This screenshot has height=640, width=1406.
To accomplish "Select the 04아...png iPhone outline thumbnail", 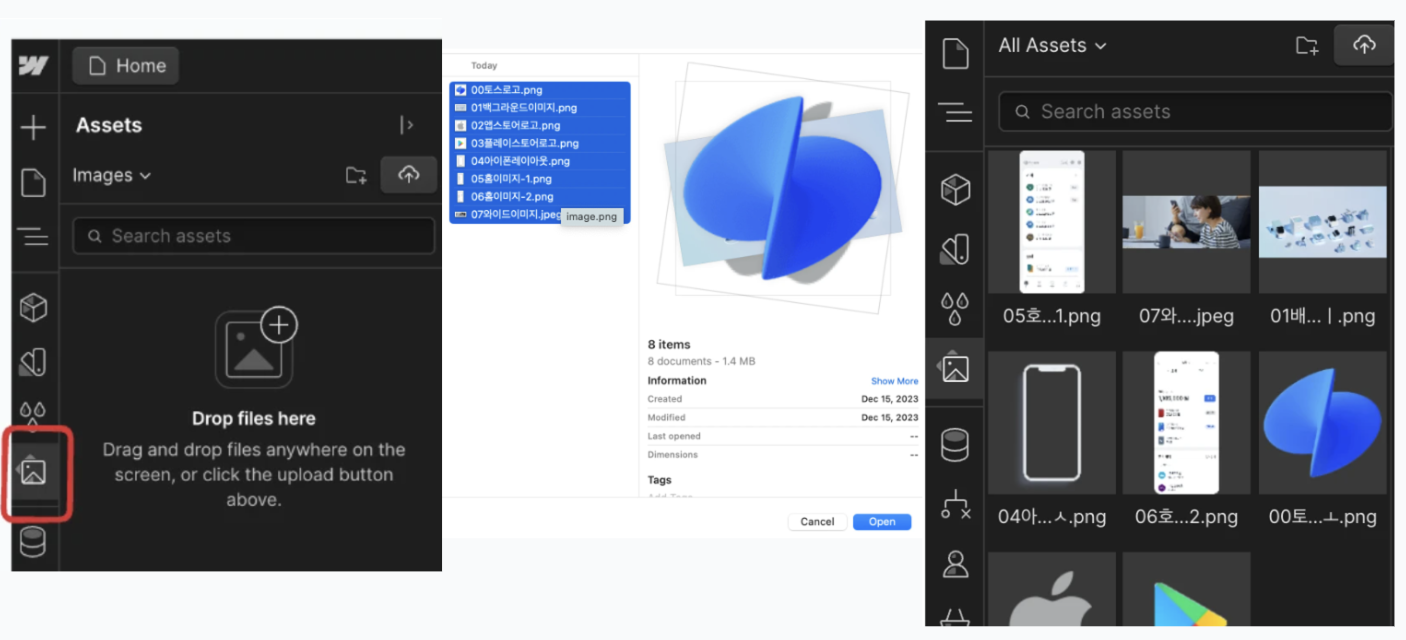I will tap(1051, 423).
